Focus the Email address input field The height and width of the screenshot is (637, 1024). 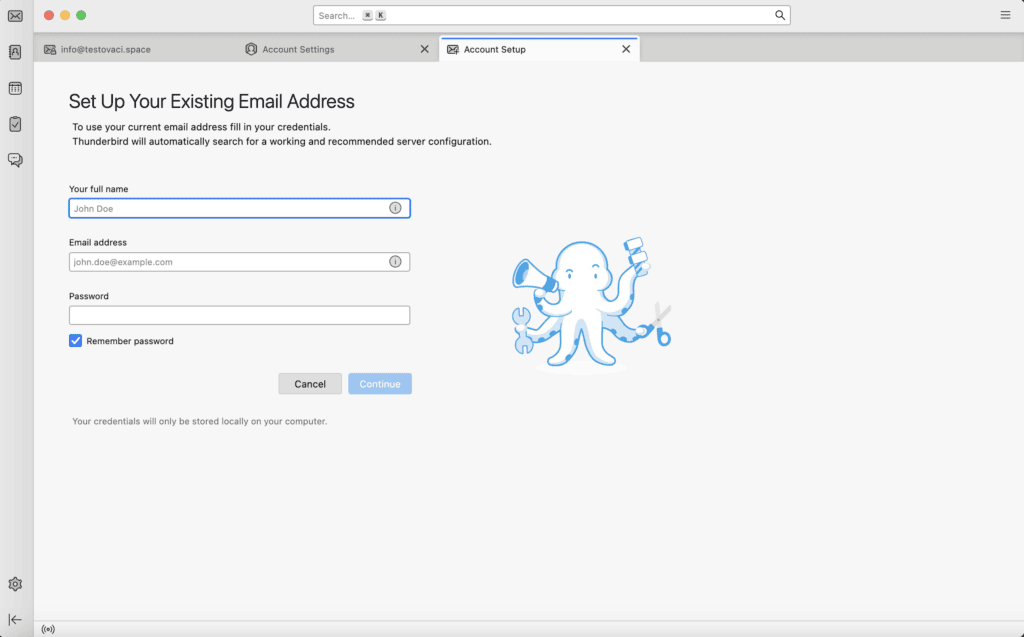point(239,261)
